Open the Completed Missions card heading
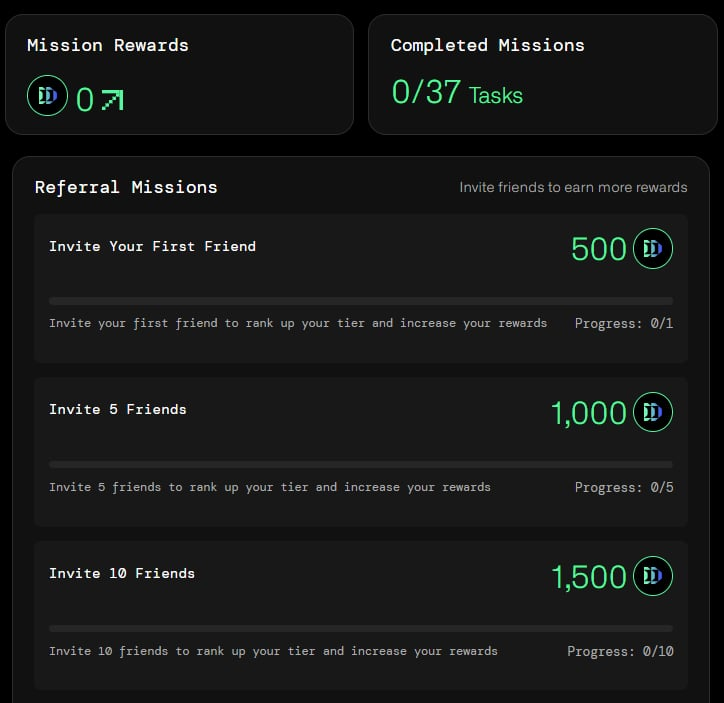The width and height of the screenshot is (724, 703). 488,45
